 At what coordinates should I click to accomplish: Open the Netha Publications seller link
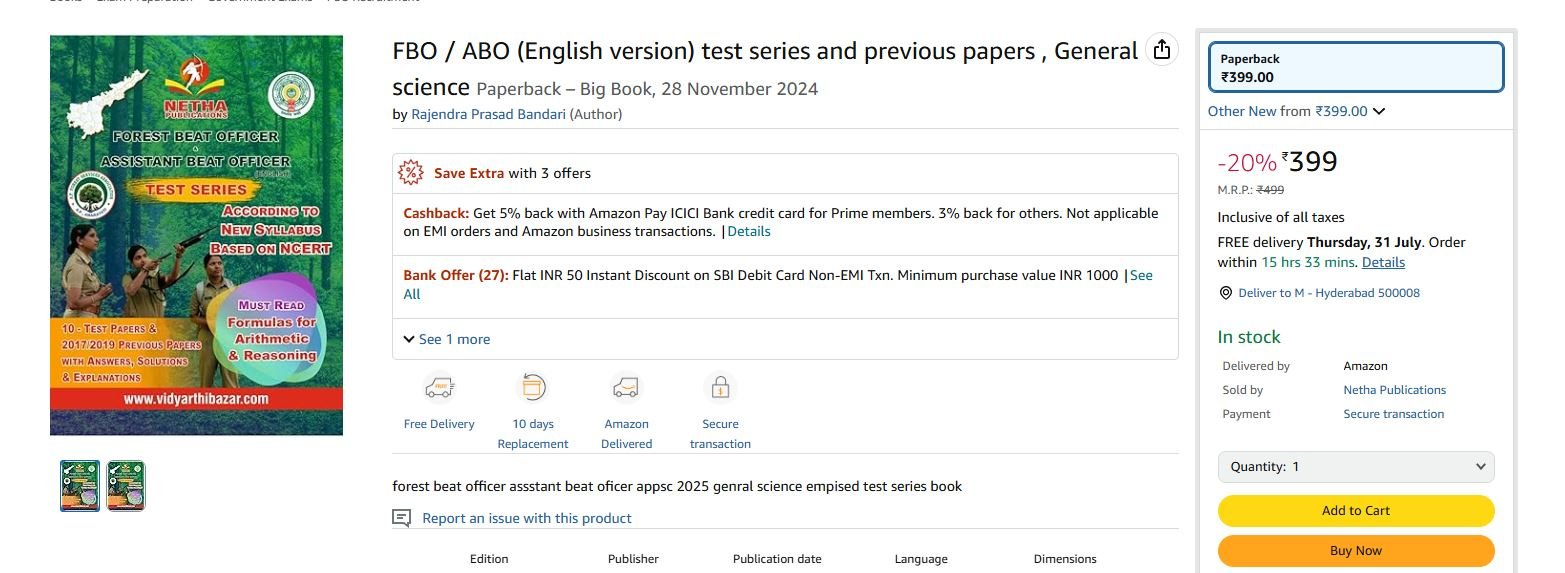pos(1394,390)
